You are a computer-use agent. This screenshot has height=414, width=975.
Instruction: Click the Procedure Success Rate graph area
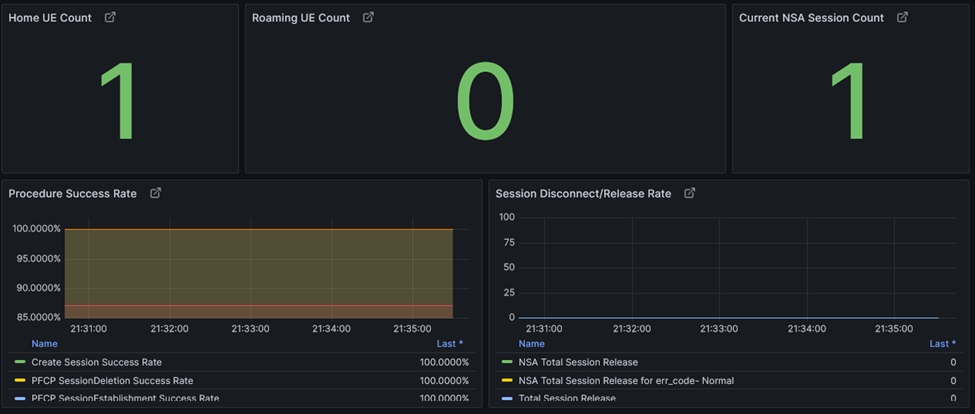pyautogui.click(x=258, y=270)
